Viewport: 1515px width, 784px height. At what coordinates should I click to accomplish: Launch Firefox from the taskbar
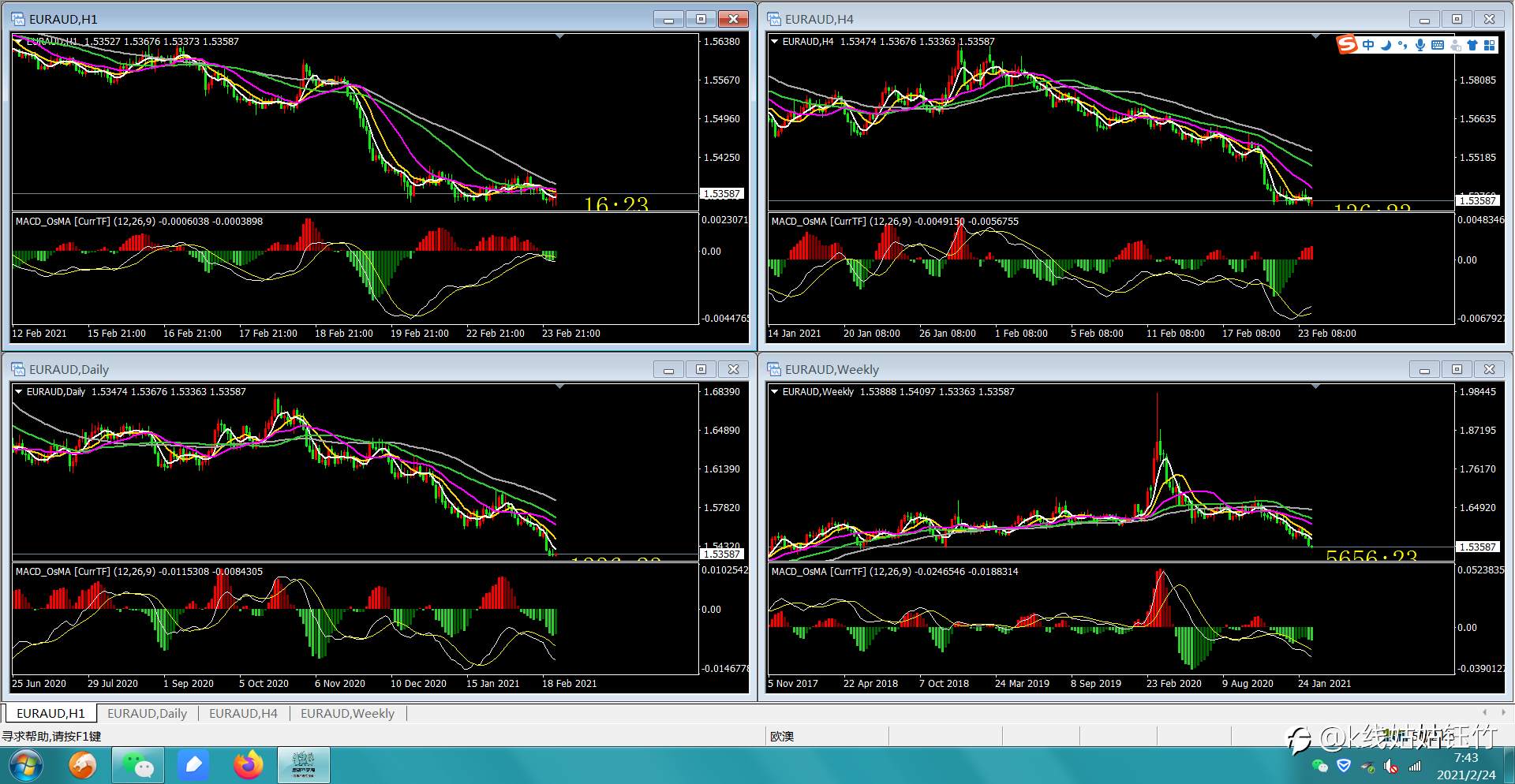tap(249, 765)
